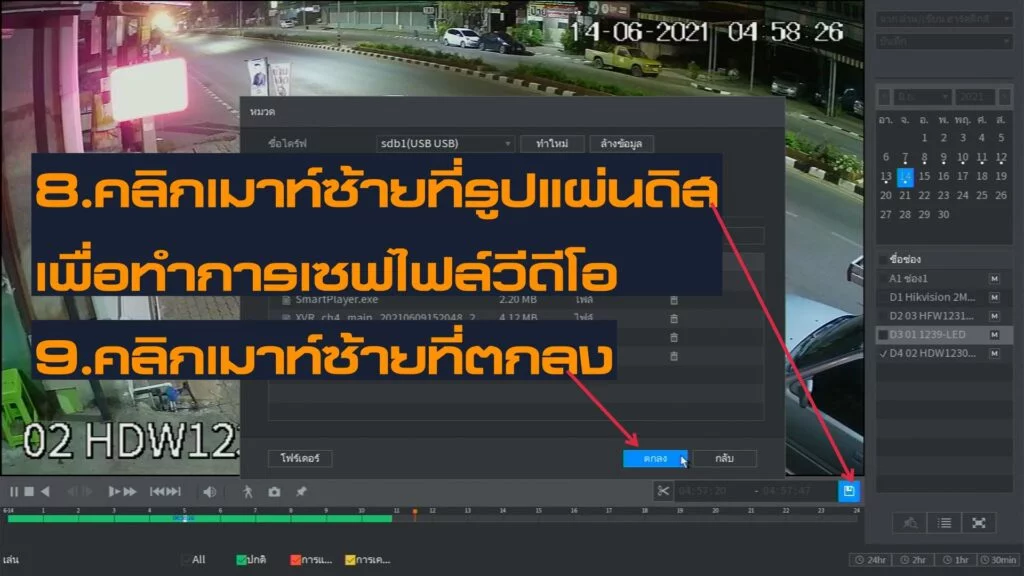Expand the calendar month dropdown
Viewport: 1024px width, 576px height.
coord(914,97)
